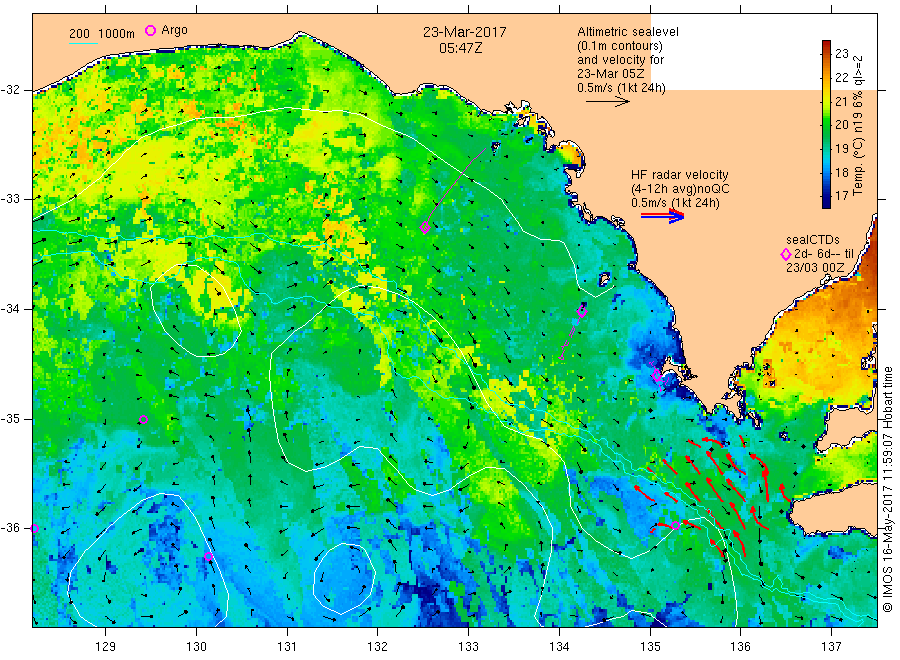This screenshot has width=900, height=660.
Task: Select the Argo float marker at 129.4E, 35S
Action: pyautogui.click(x=143, y=420)
